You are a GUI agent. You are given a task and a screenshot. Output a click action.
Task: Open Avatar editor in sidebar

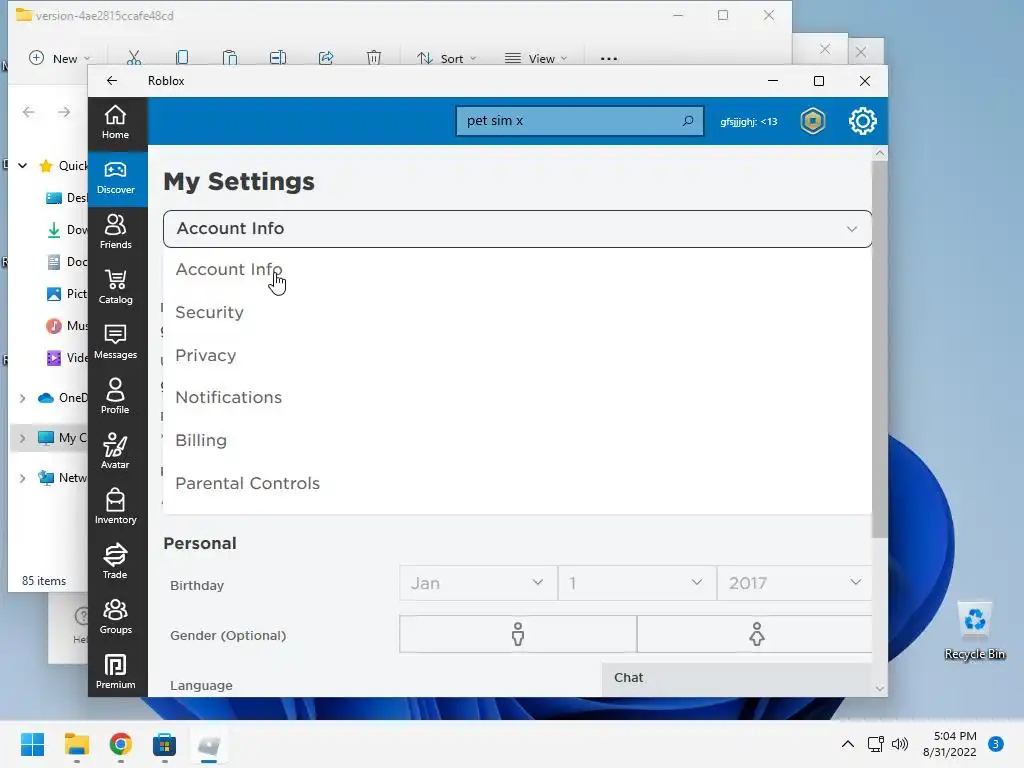116,452
